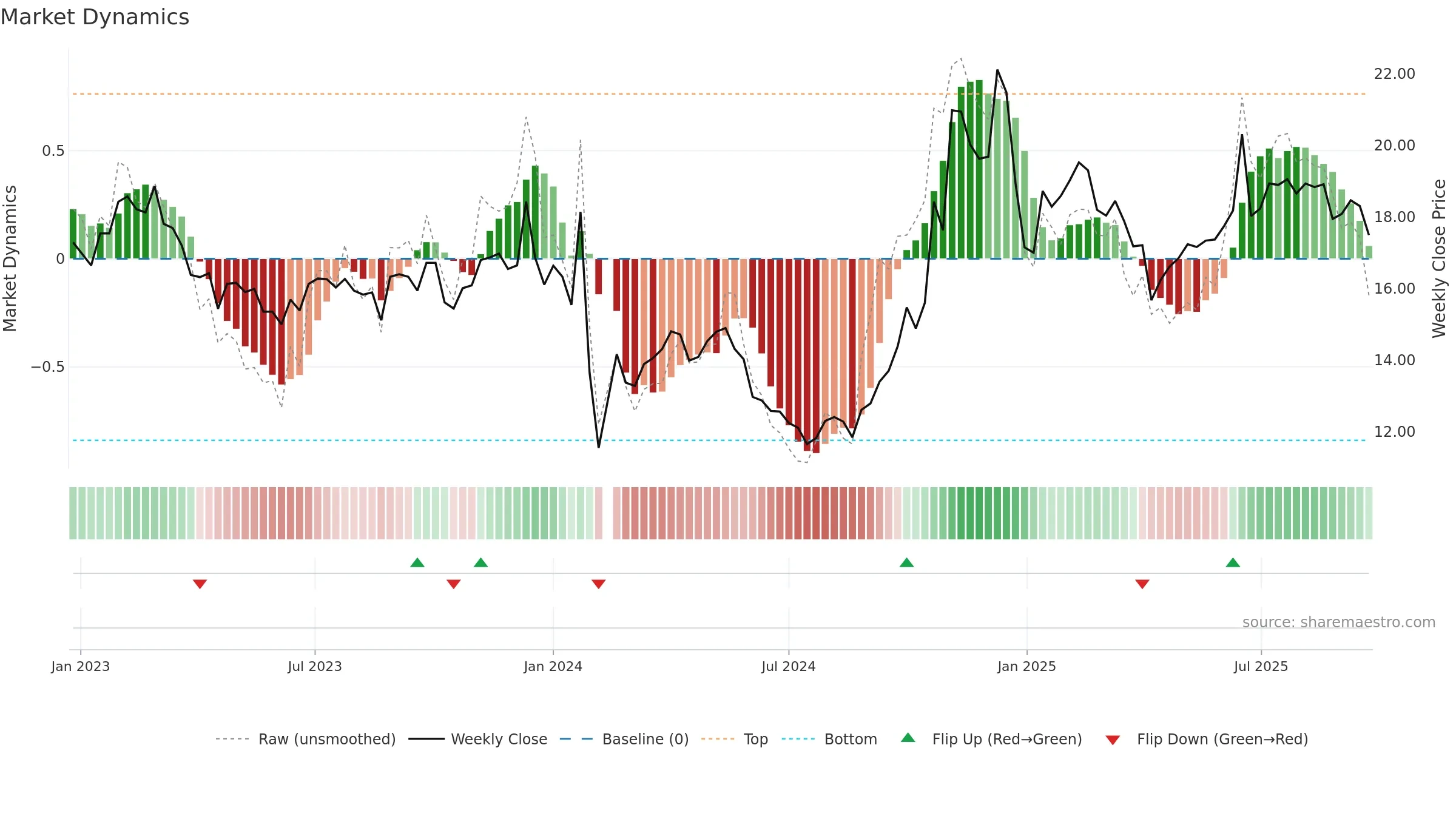Viewport: 1456px width, 819px height.
Task: Click the Jul 2024 axis label
Action: point(789,666)
